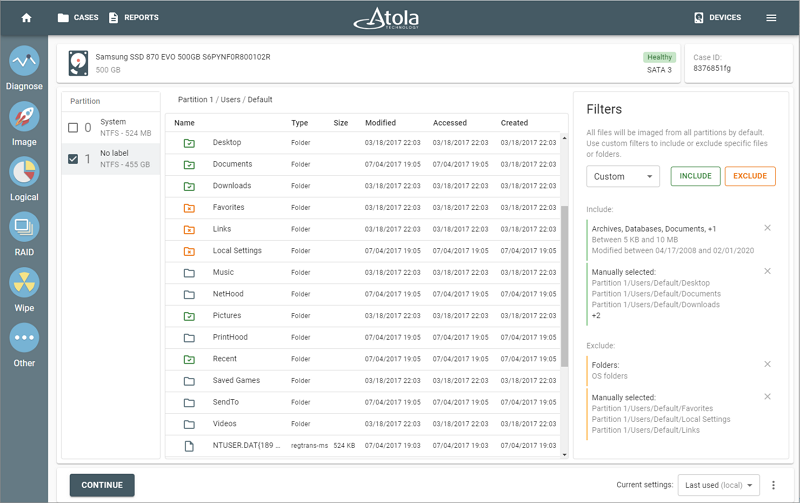Expand the Custom filter dropdown
The image size is (800, 503).
click(622, 177)
